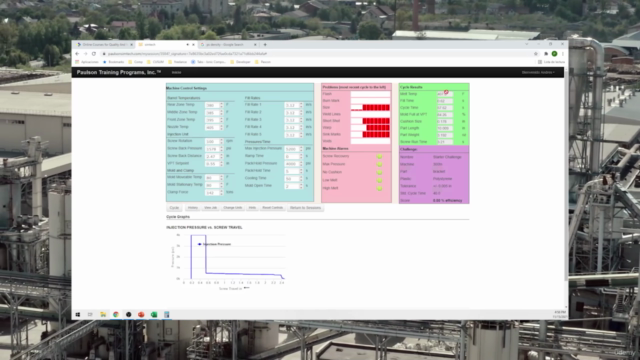Image resolution: width=640 pixels, height=360 pixels.
Task: Open the Comp bookmark folder
Action: pos(136,62)
